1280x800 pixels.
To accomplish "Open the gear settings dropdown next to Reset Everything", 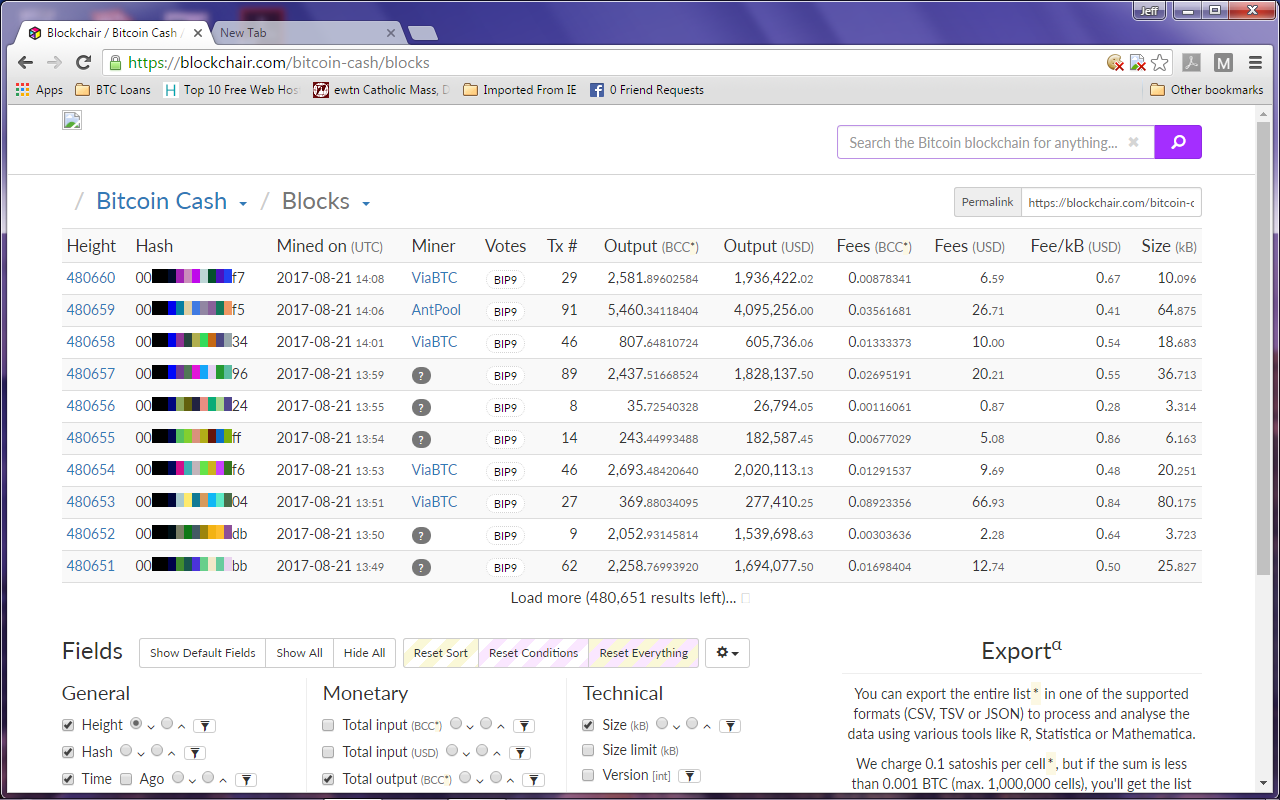I will tap(727, 653).
